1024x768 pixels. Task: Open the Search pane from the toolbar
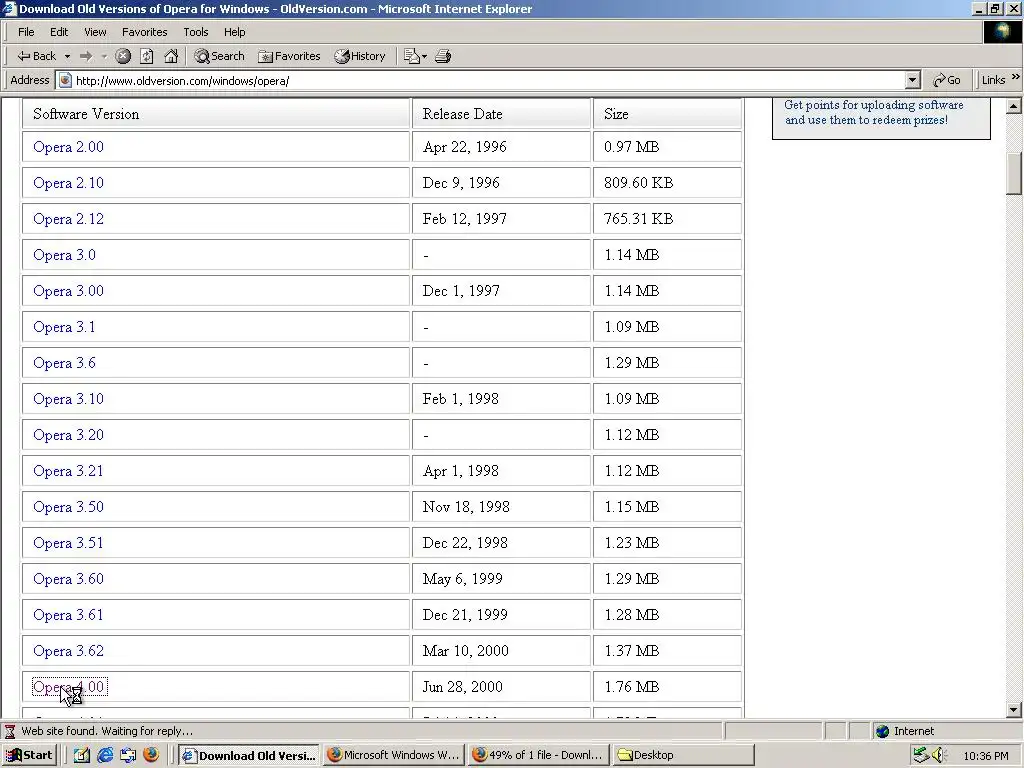click(x=219, y=56)
